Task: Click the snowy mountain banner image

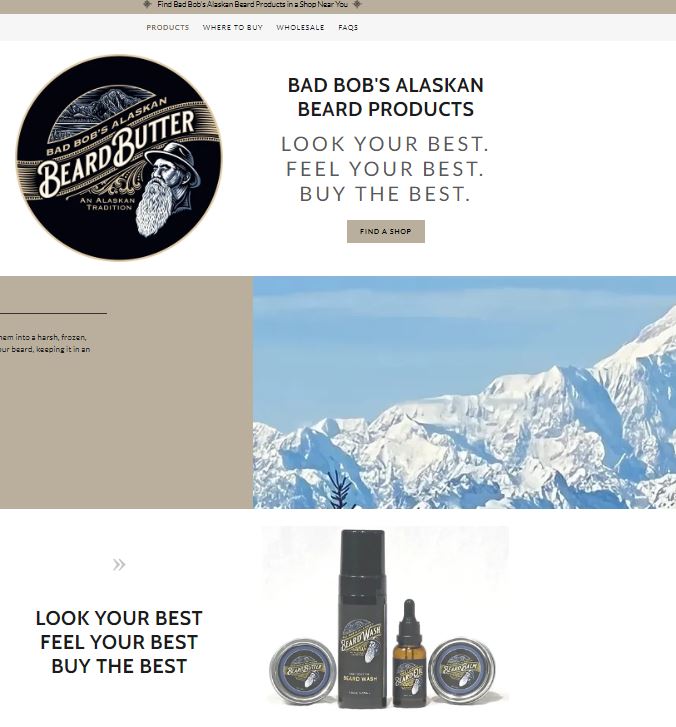Action: coord(464,392)
